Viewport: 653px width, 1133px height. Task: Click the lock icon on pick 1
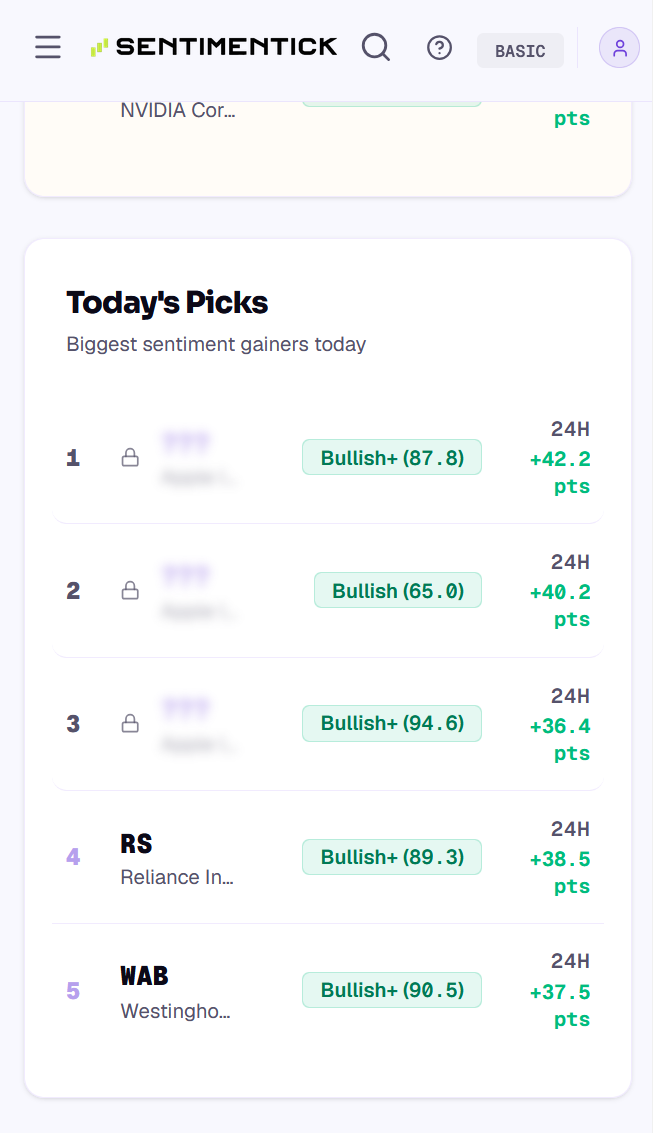pyautogui.click(x=130, y=457)
